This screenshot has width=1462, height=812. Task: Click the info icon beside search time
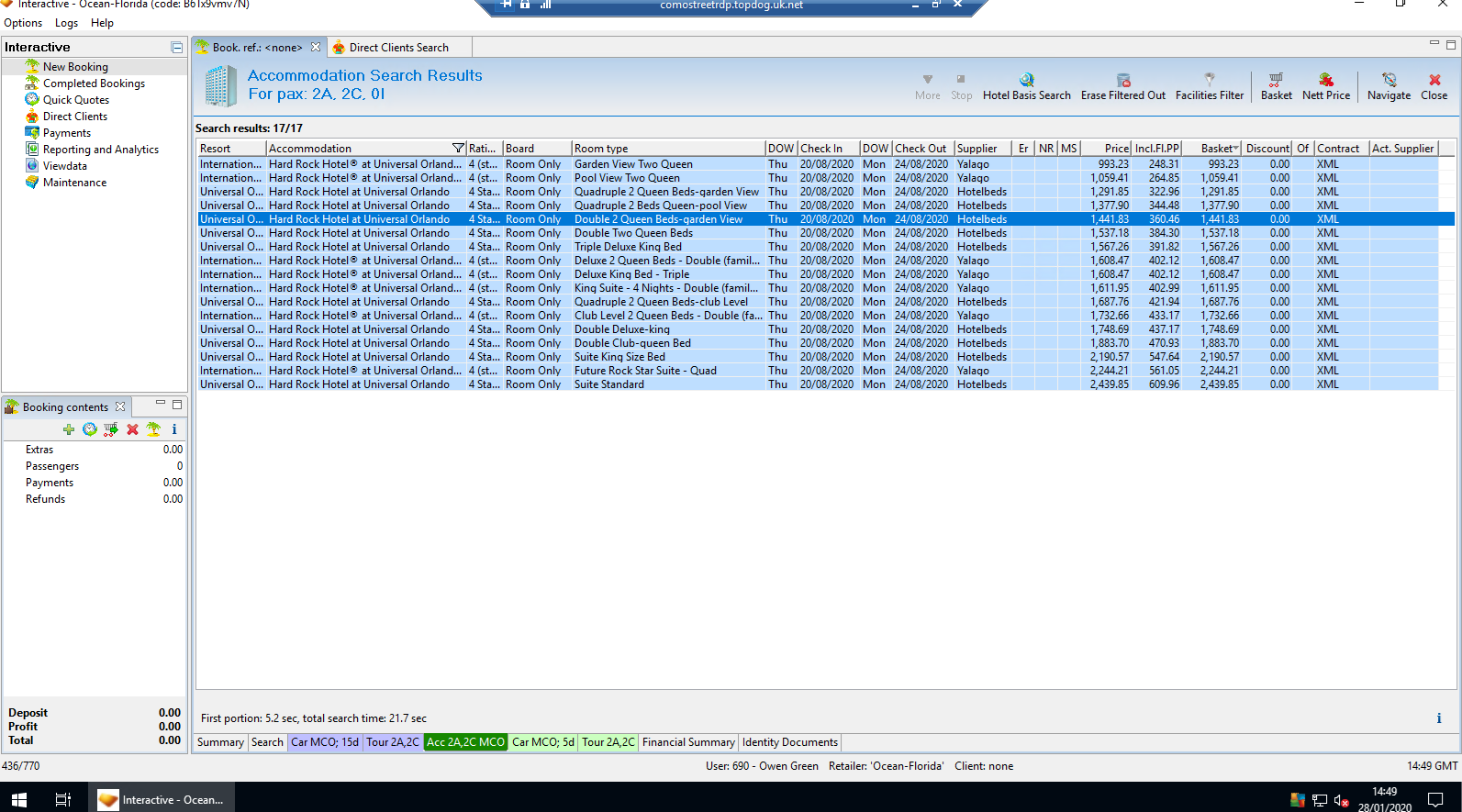coord(1438,718)
